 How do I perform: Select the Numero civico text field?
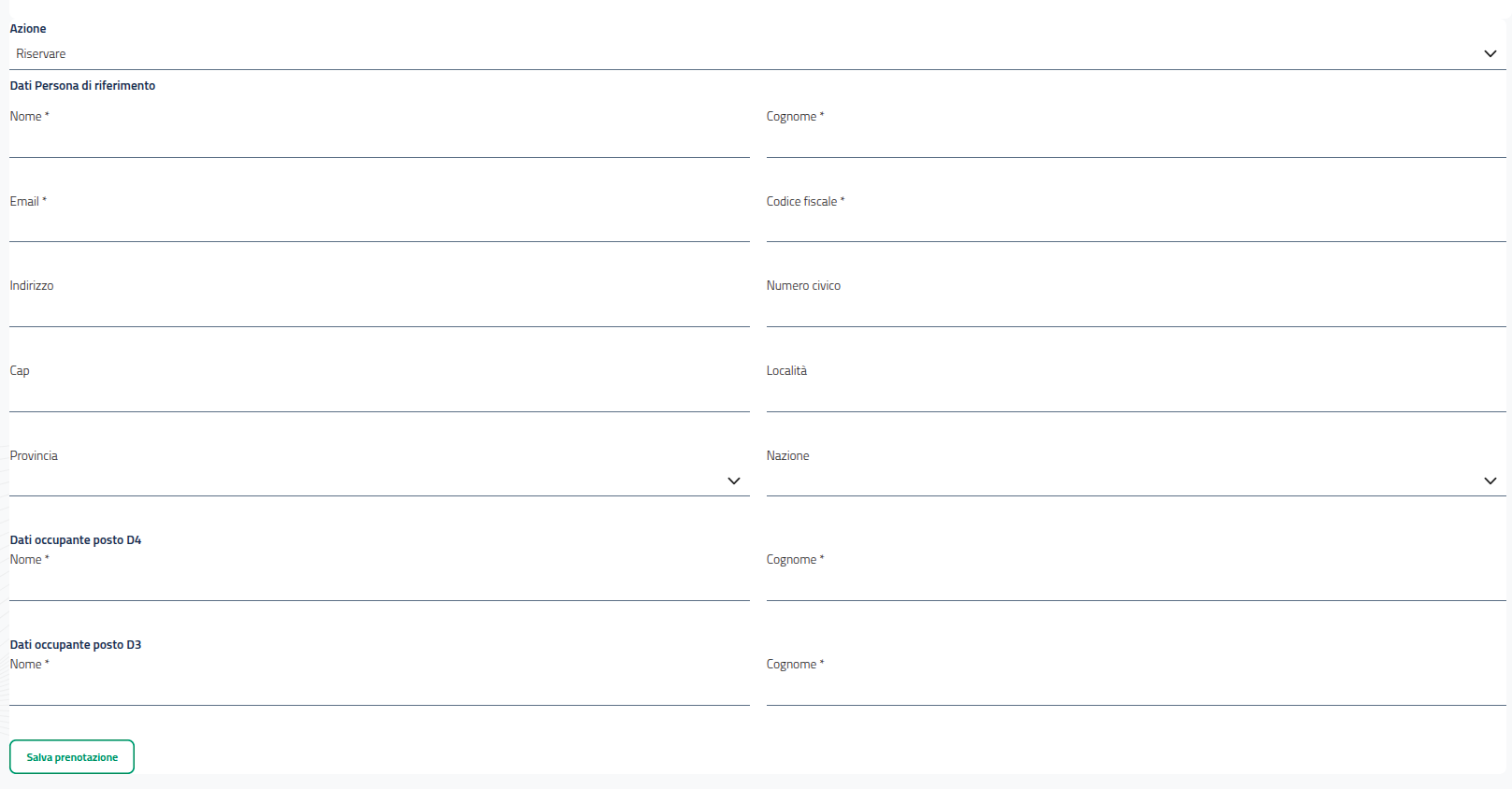coord(1135,312)
